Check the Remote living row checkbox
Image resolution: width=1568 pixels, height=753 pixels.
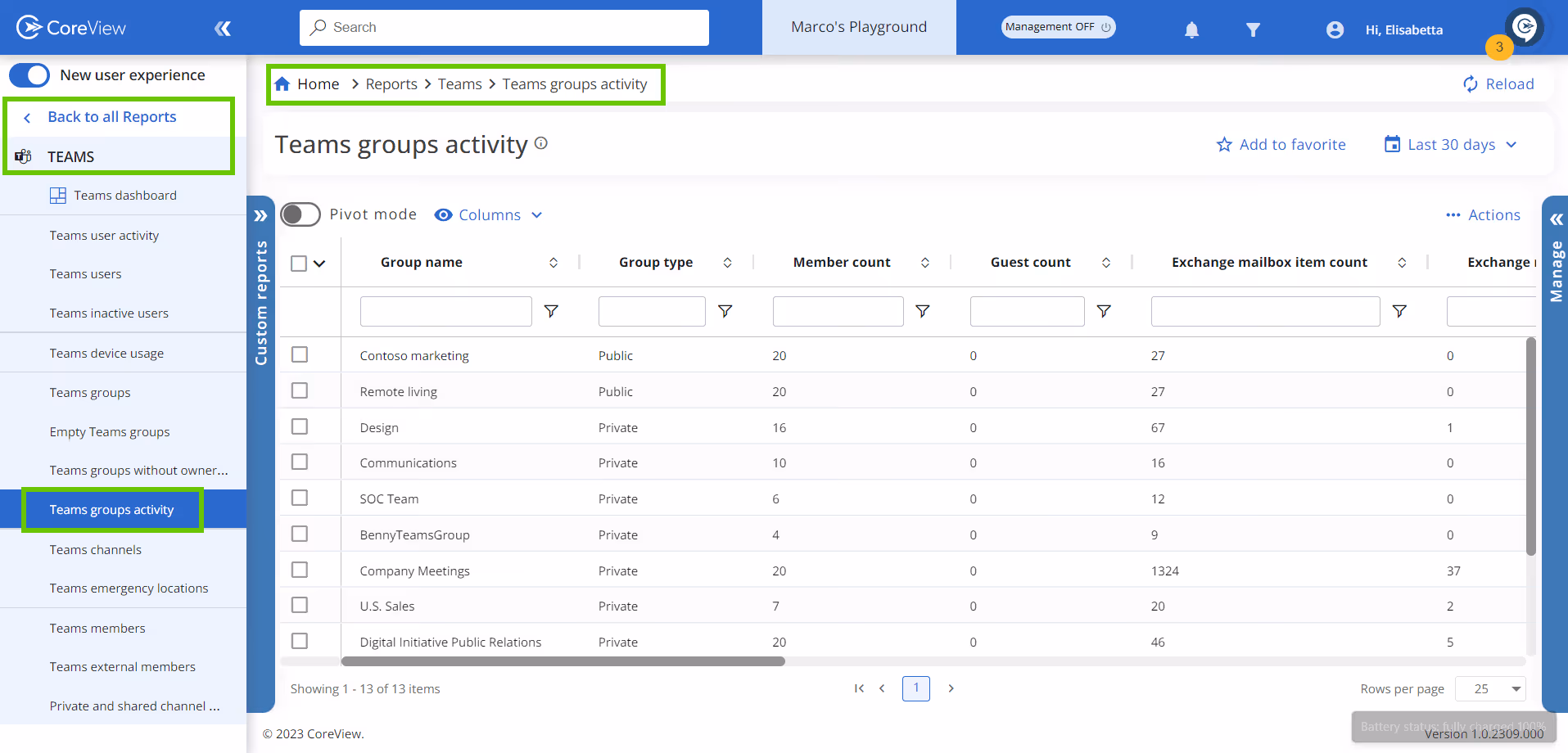[x=300, y=390]
